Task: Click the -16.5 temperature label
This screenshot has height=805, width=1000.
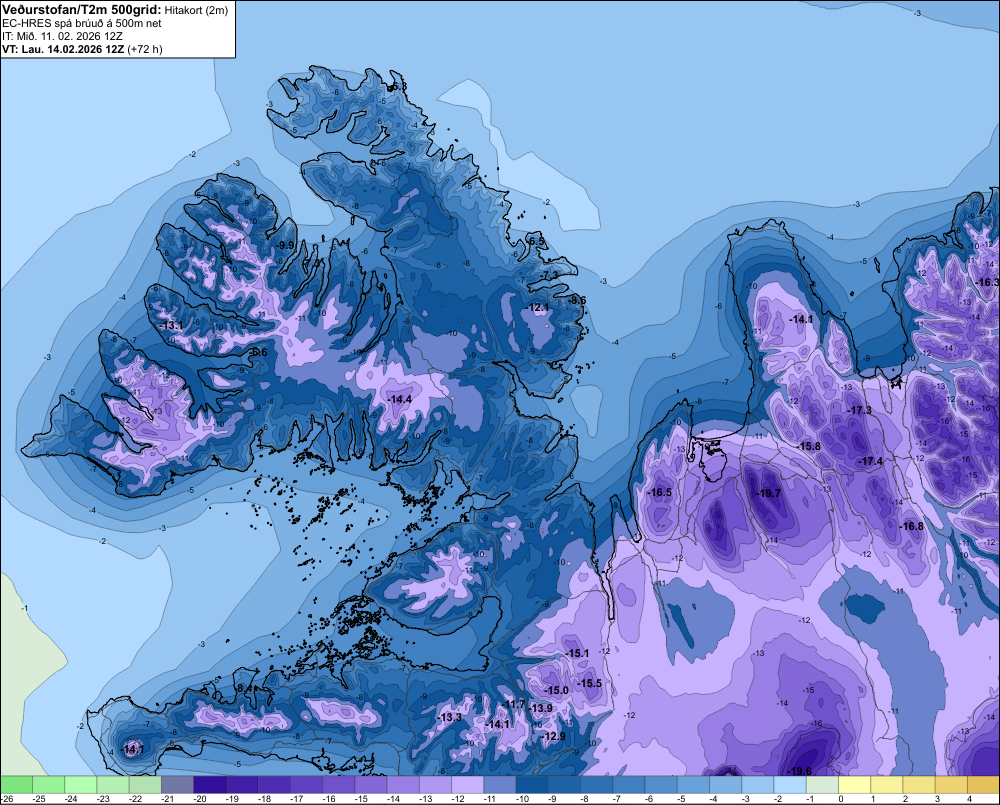Action: tap(660, 492)
